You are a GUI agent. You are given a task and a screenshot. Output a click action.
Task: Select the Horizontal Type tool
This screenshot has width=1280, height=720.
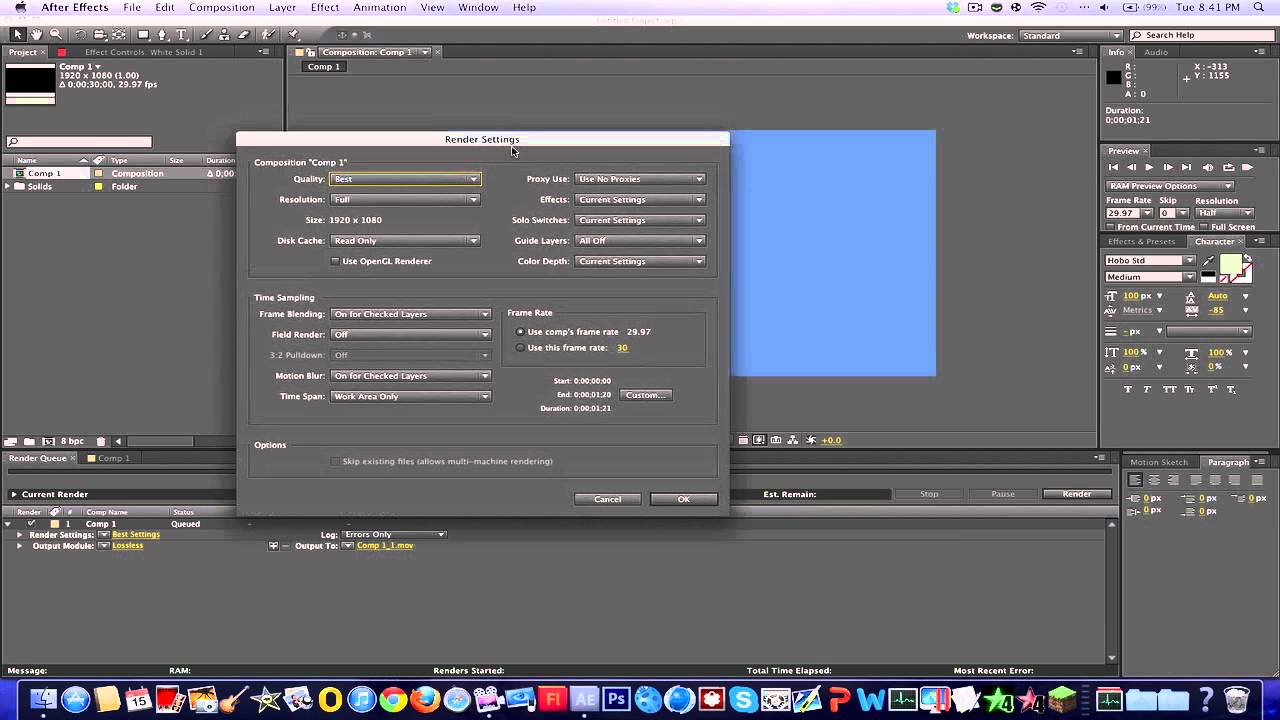(181, 35)
